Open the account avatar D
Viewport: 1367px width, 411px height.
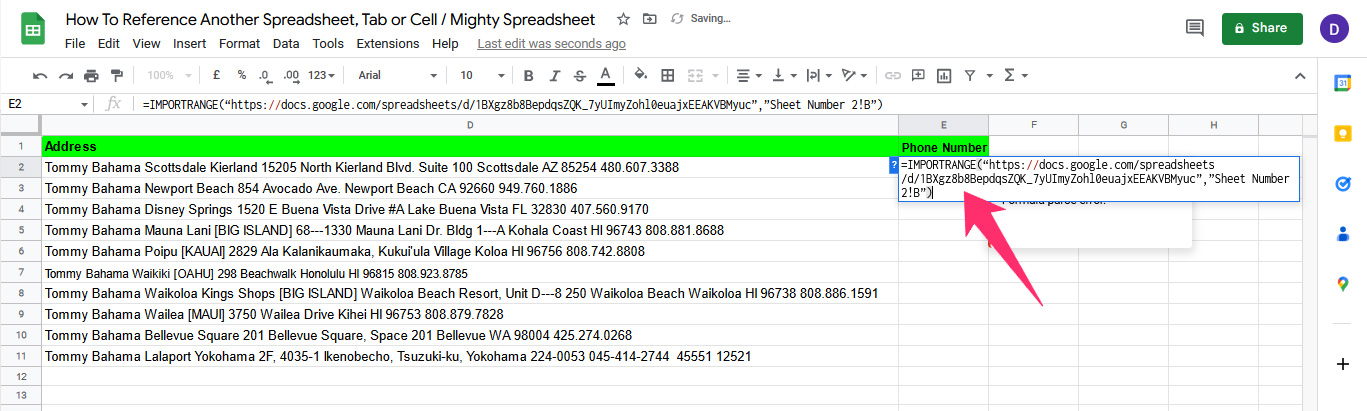pos(1334,29)
